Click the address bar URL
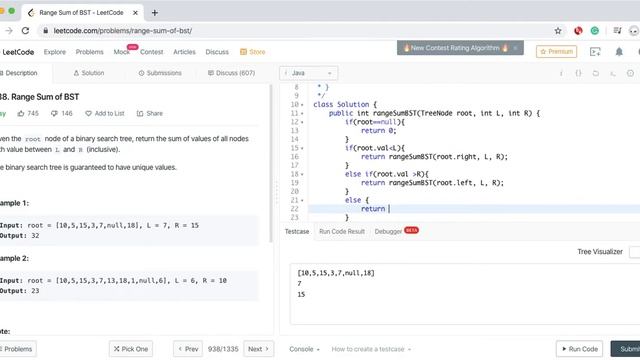Screen dimensions: 640x360 pyautogui.click(x=122, y=31)
